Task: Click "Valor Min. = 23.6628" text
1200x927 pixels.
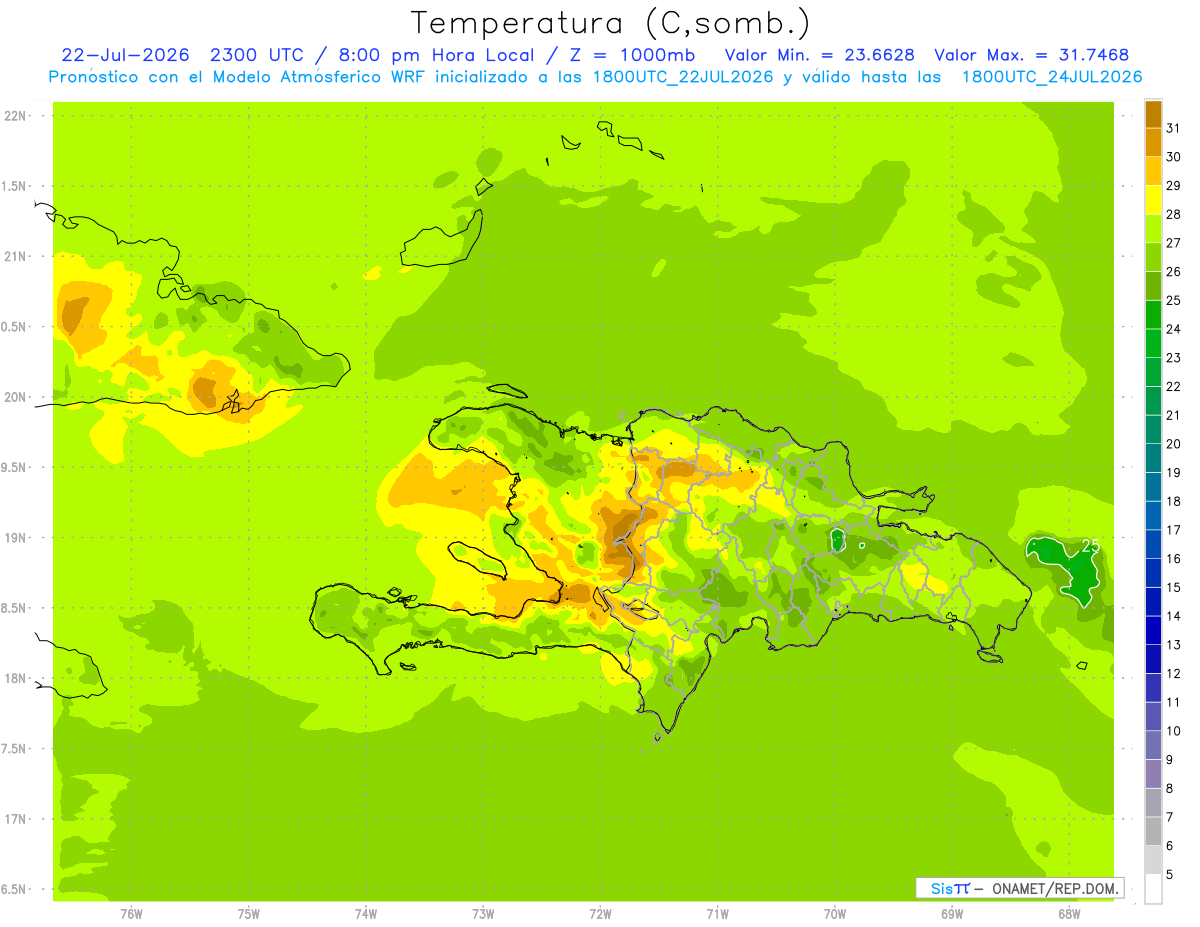Action: click(820, 55)
